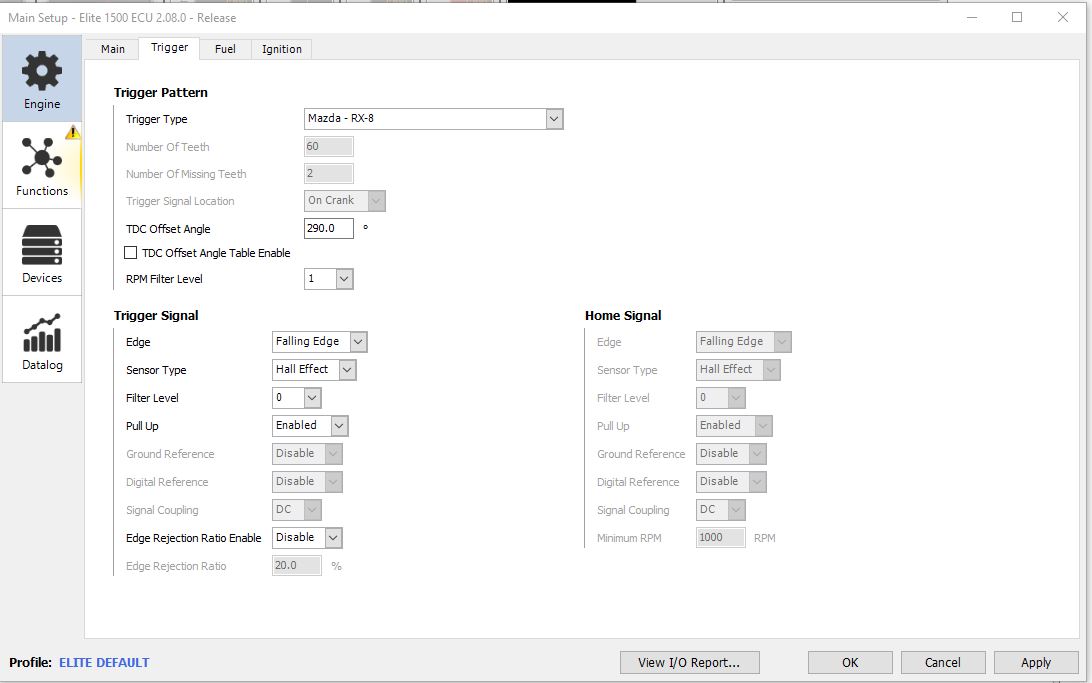Click the ELITE DEFAULT profile link
The height and width of the screenshot is (683, 1092).
104,663
